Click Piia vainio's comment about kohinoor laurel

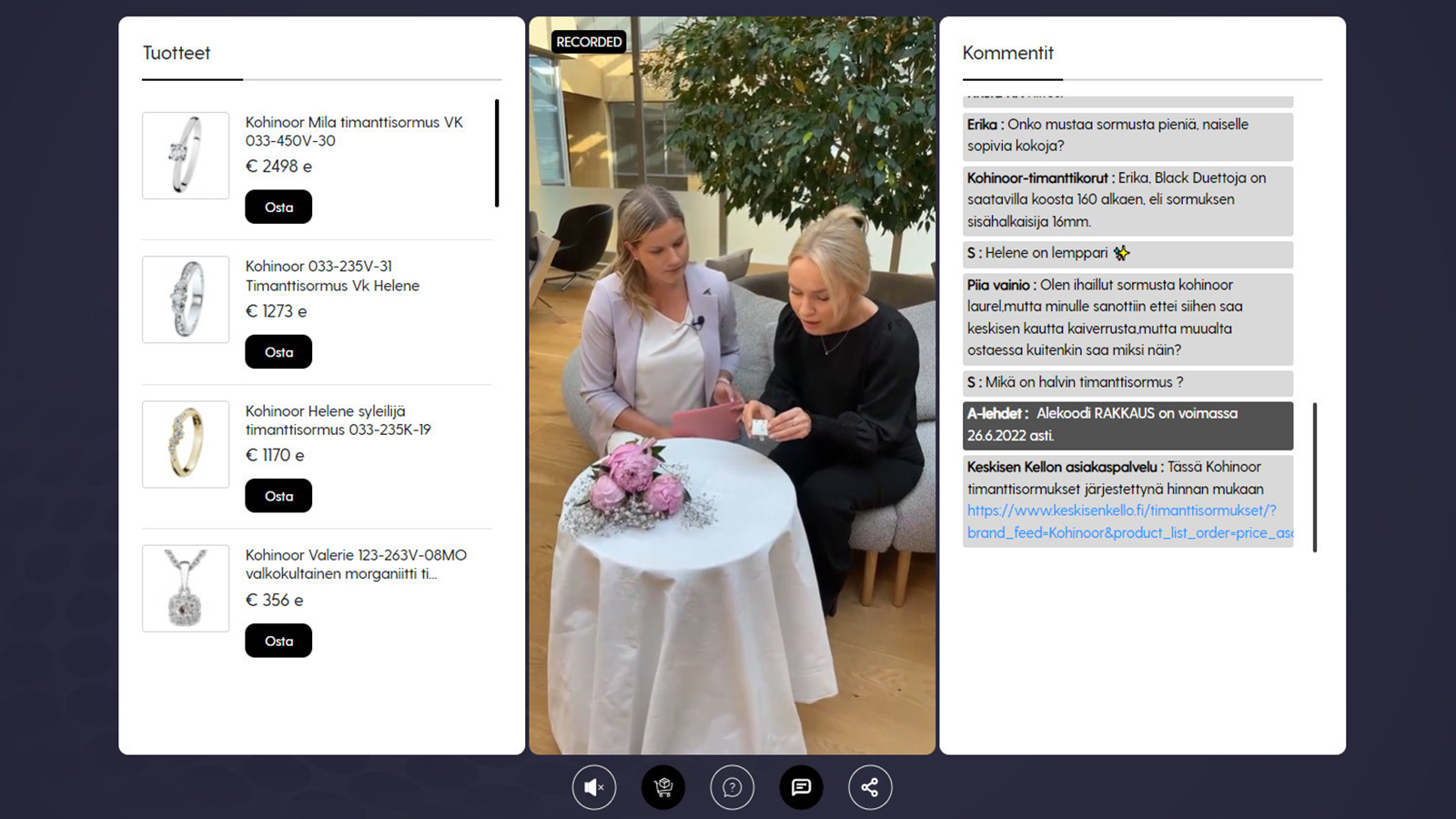(1127, 318)
